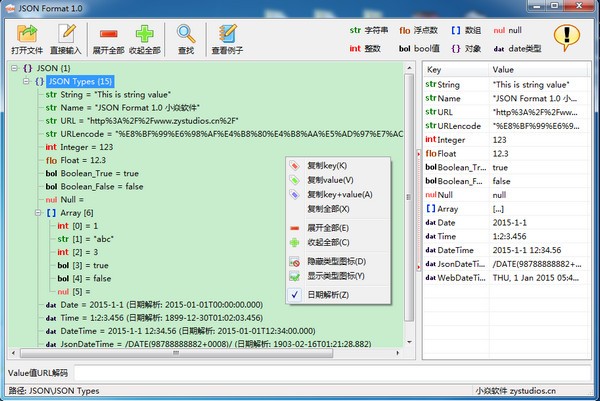Click the bol icon of Boolean_True tree row

coord(51,173)
